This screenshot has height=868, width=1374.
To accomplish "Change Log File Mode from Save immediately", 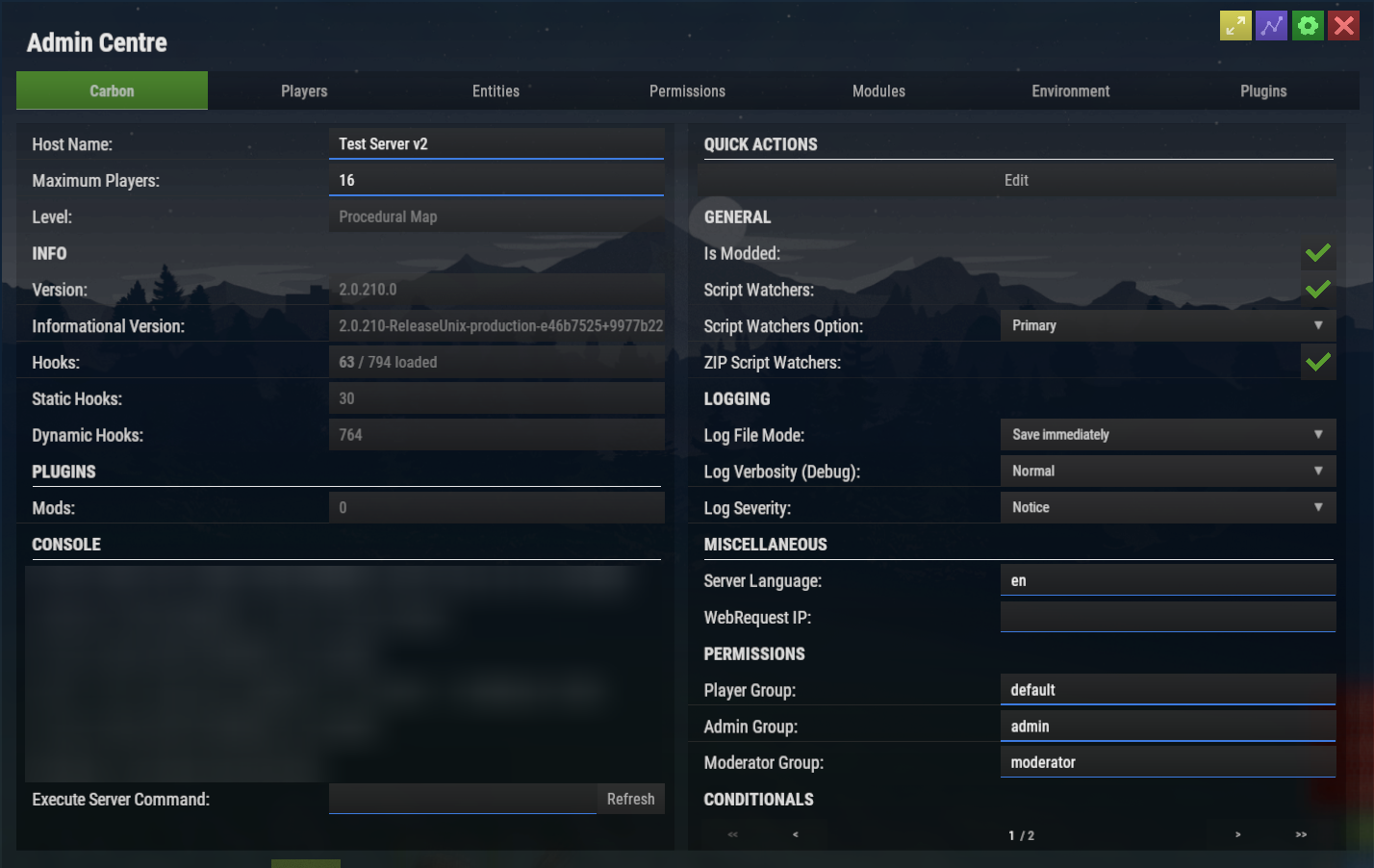I will coord(1167,434).
